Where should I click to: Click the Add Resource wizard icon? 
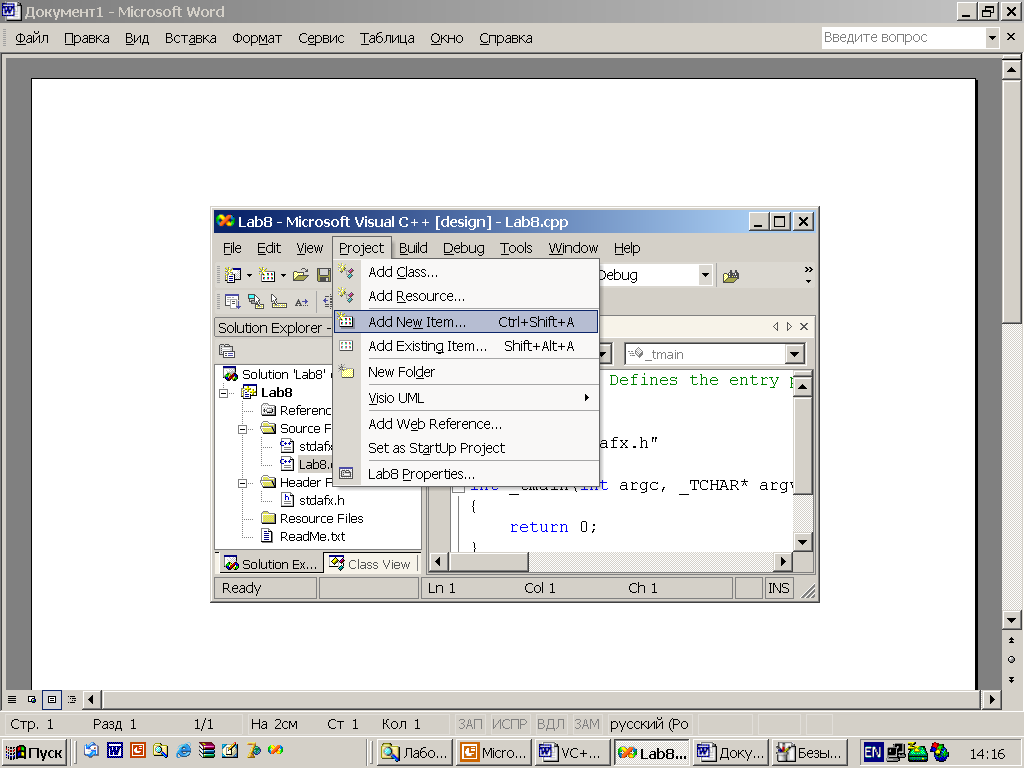click(346, 296)
